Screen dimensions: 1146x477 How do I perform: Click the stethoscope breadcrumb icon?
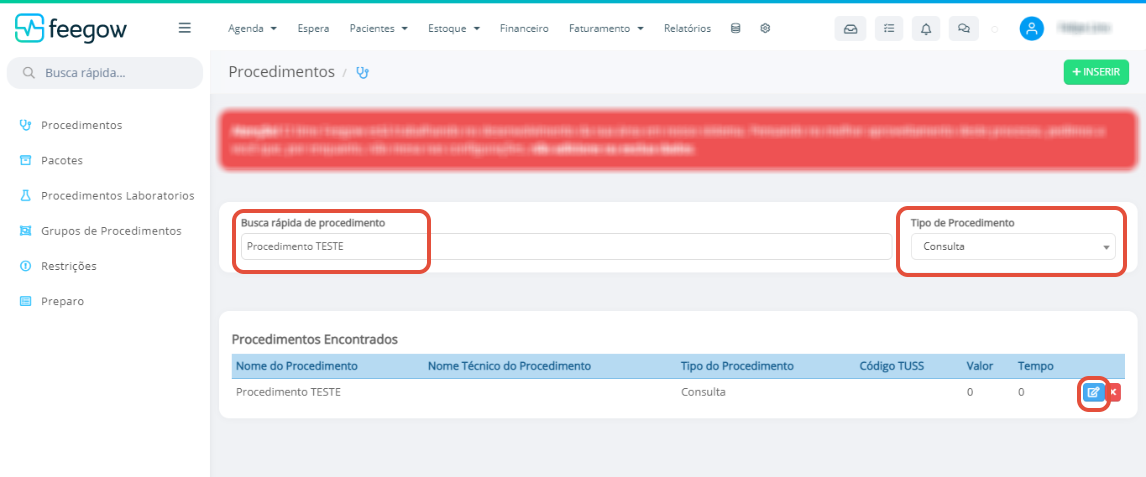(x=363, y=72)
